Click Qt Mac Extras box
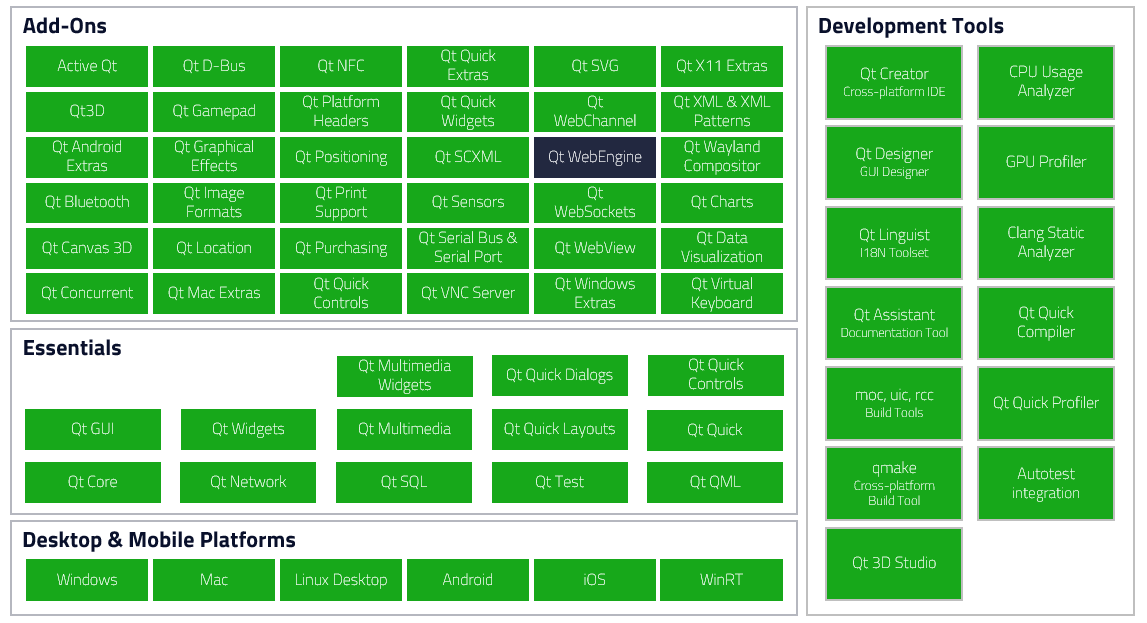 click(214, 293)
